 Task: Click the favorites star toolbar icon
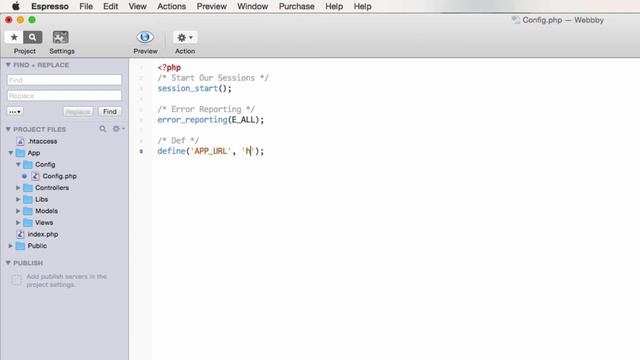tap(14, 37)
